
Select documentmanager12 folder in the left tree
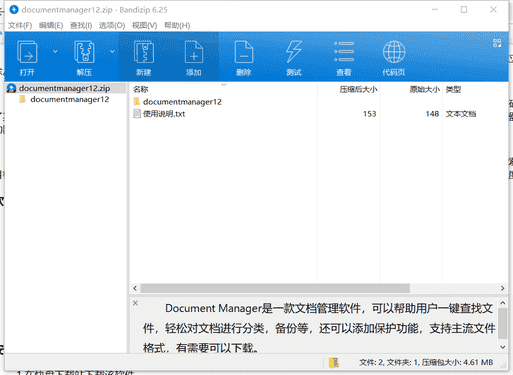[x=70, y=99]
